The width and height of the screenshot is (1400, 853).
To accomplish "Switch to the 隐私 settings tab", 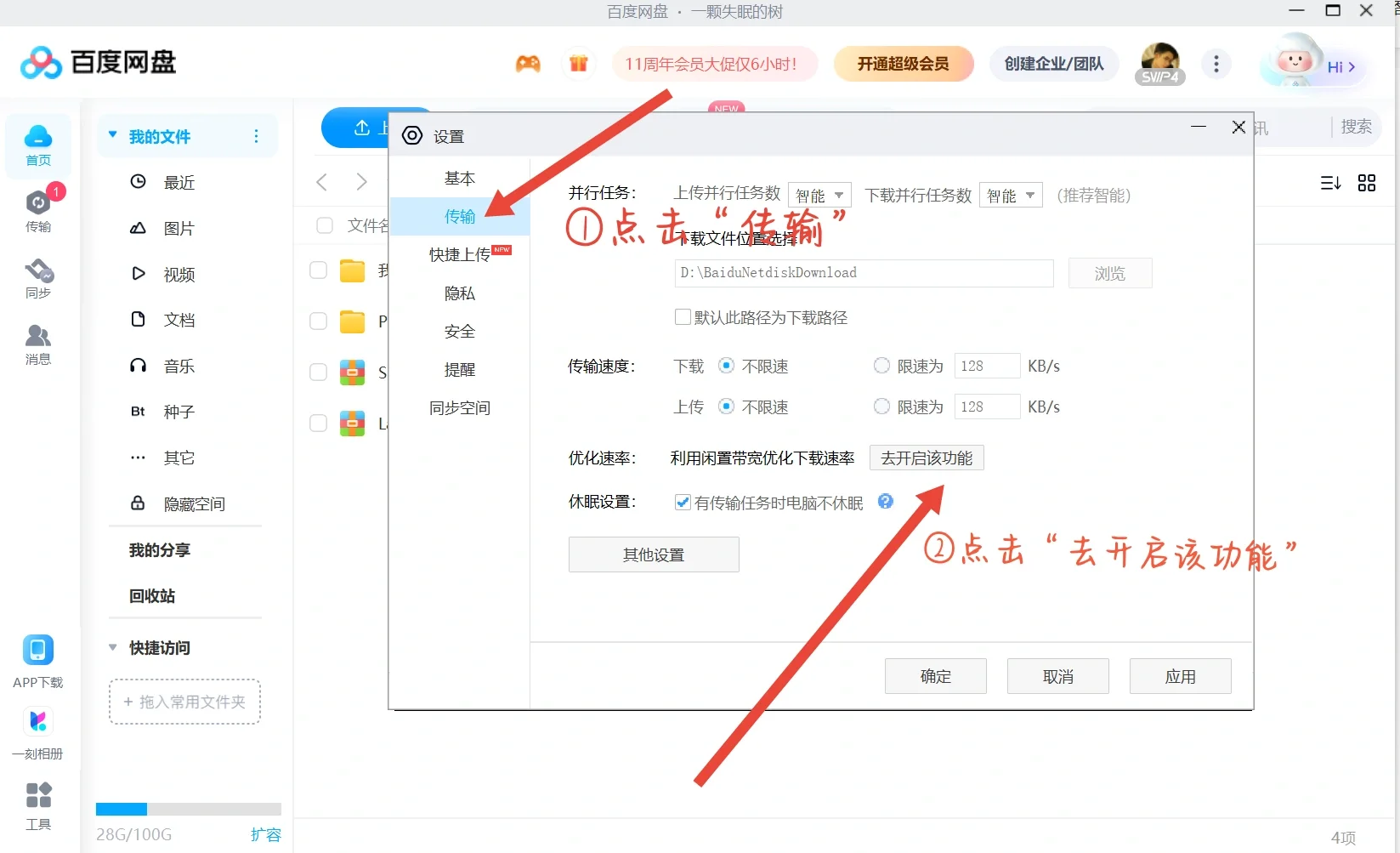I will pyautogui.click(x=459, y=293).
